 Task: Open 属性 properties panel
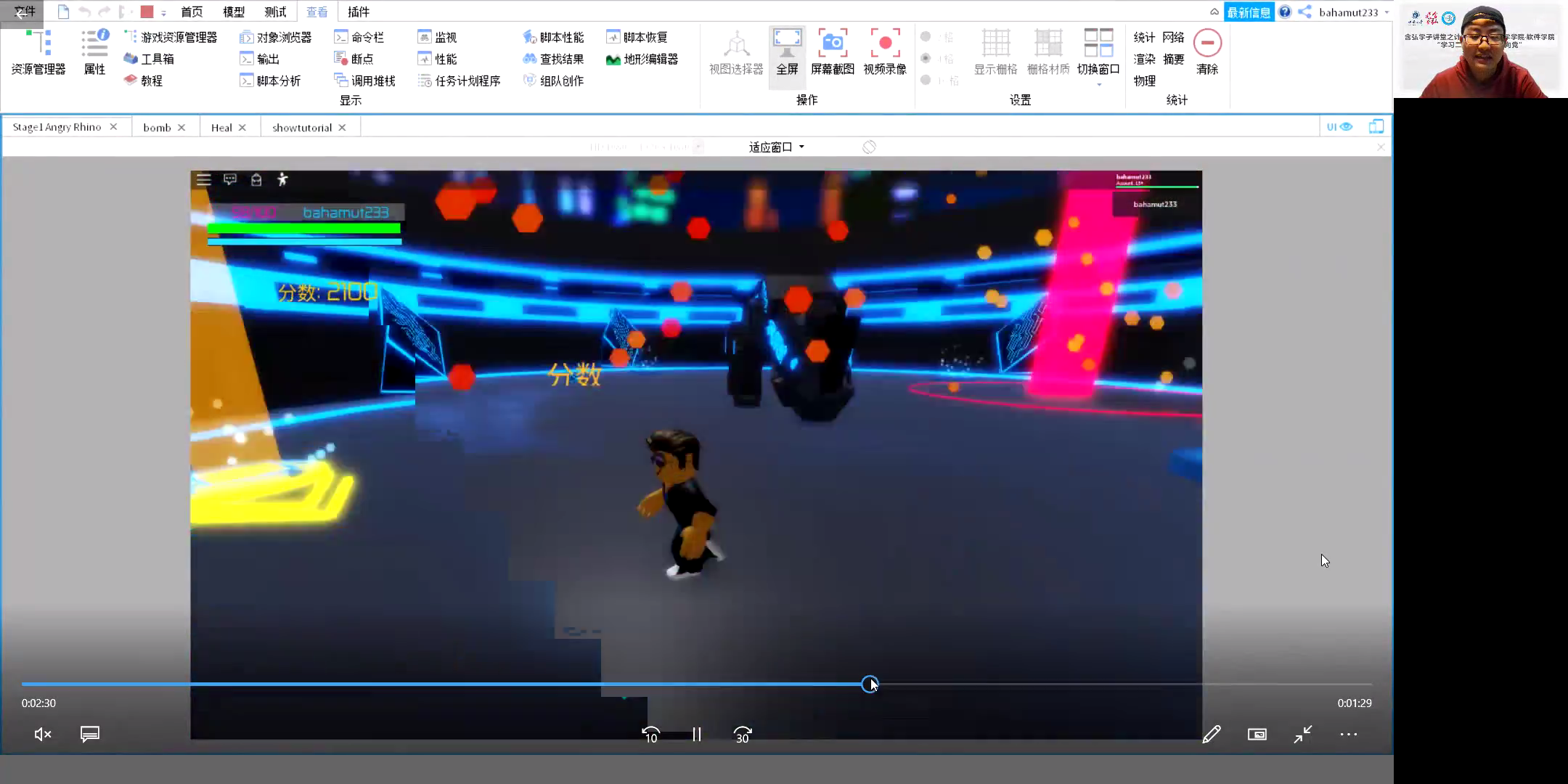[x=94, y=51]
